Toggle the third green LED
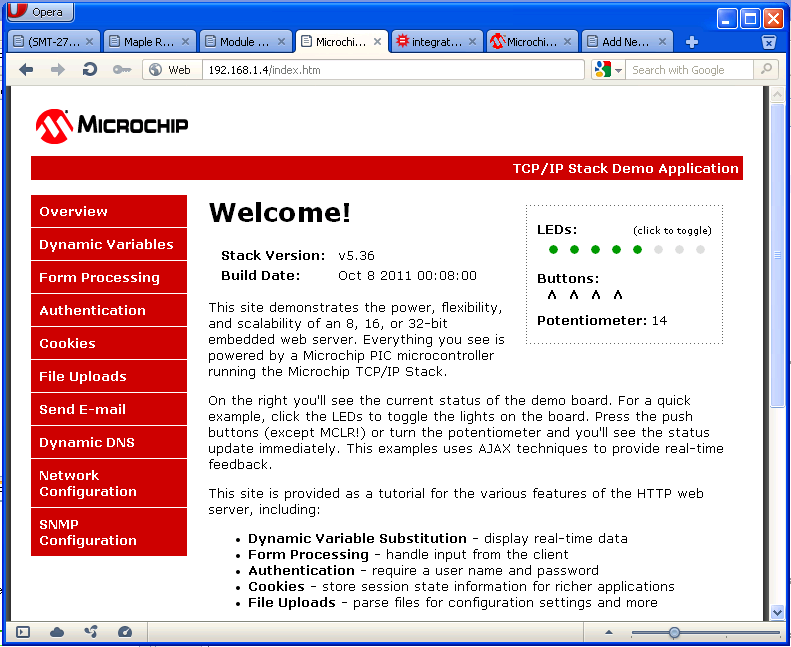Viewport: 791px width, 647px height. 595,250
